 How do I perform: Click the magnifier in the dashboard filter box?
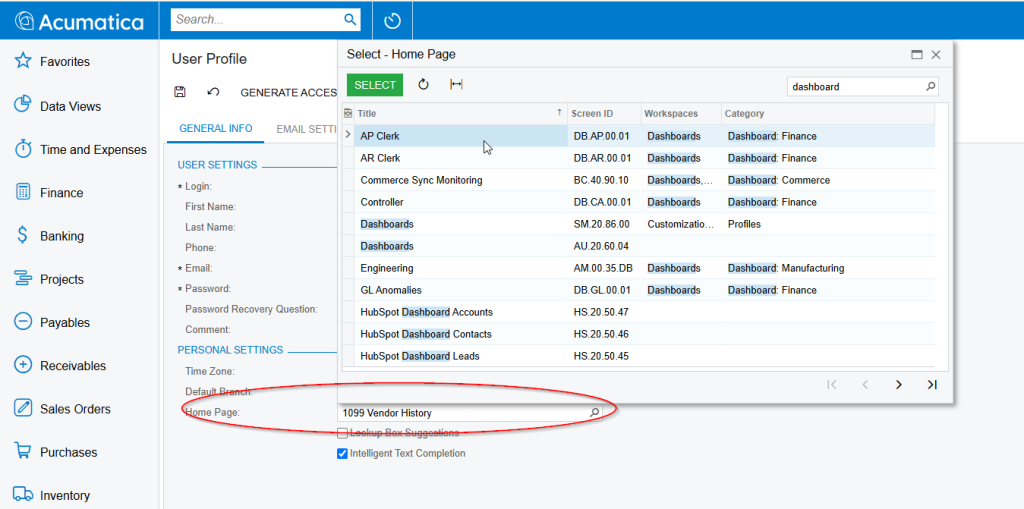point(931,86)
